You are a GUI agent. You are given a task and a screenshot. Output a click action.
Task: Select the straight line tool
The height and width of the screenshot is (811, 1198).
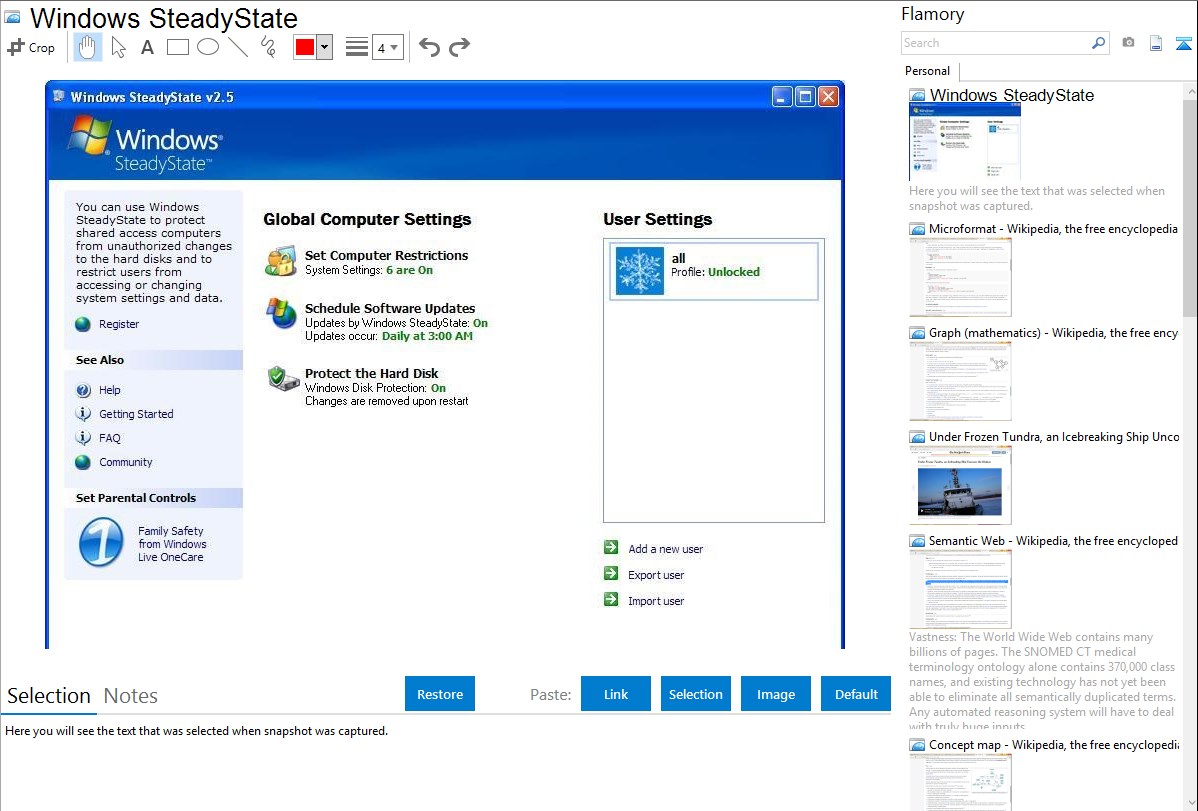pos(238,47)
